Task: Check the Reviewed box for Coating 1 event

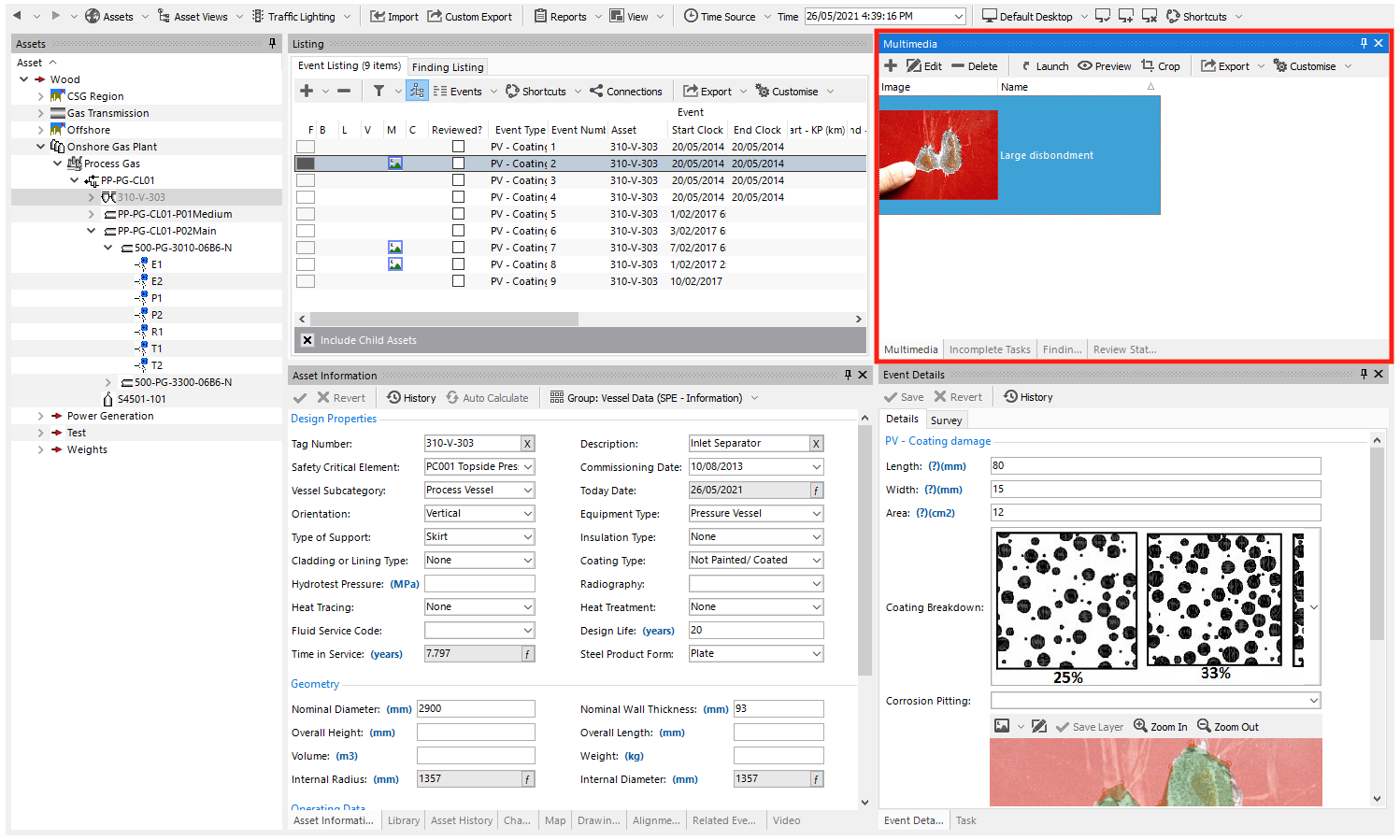Action: click(x=458, y=147)
